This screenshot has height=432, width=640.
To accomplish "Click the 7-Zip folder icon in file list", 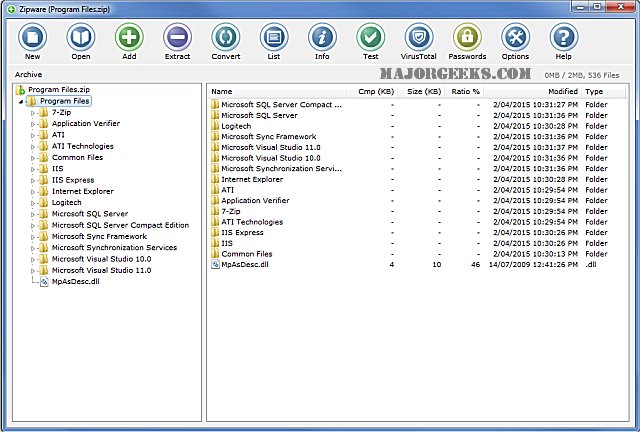I will [215, 211].
